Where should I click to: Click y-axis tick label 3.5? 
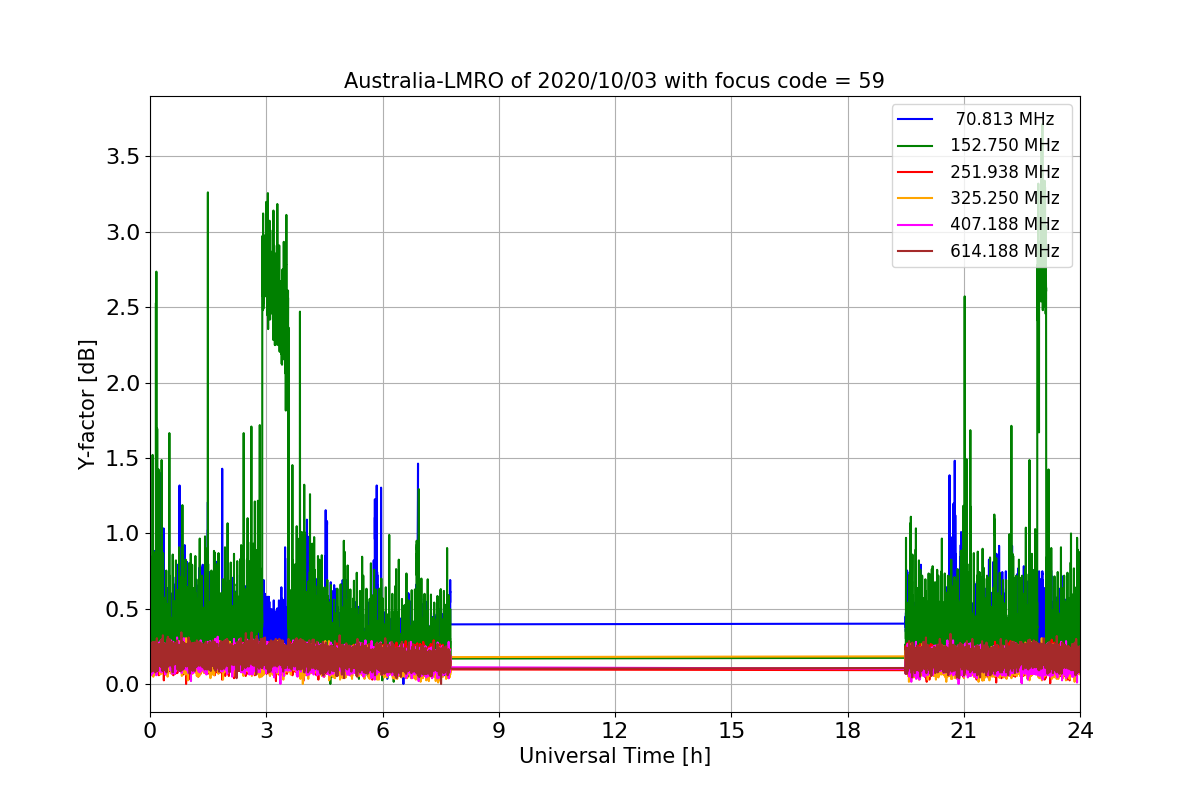[x=122, y=157]
